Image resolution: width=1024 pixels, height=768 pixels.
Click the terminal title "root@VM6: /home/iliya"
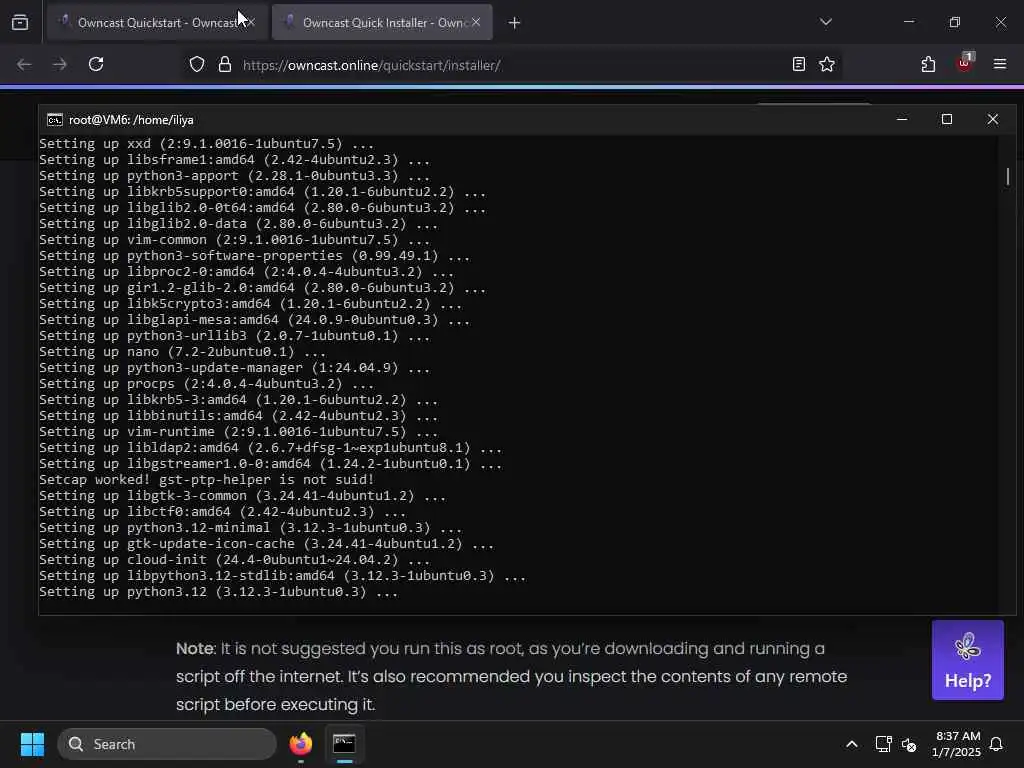pyautogui.click(x=131, y=120)
